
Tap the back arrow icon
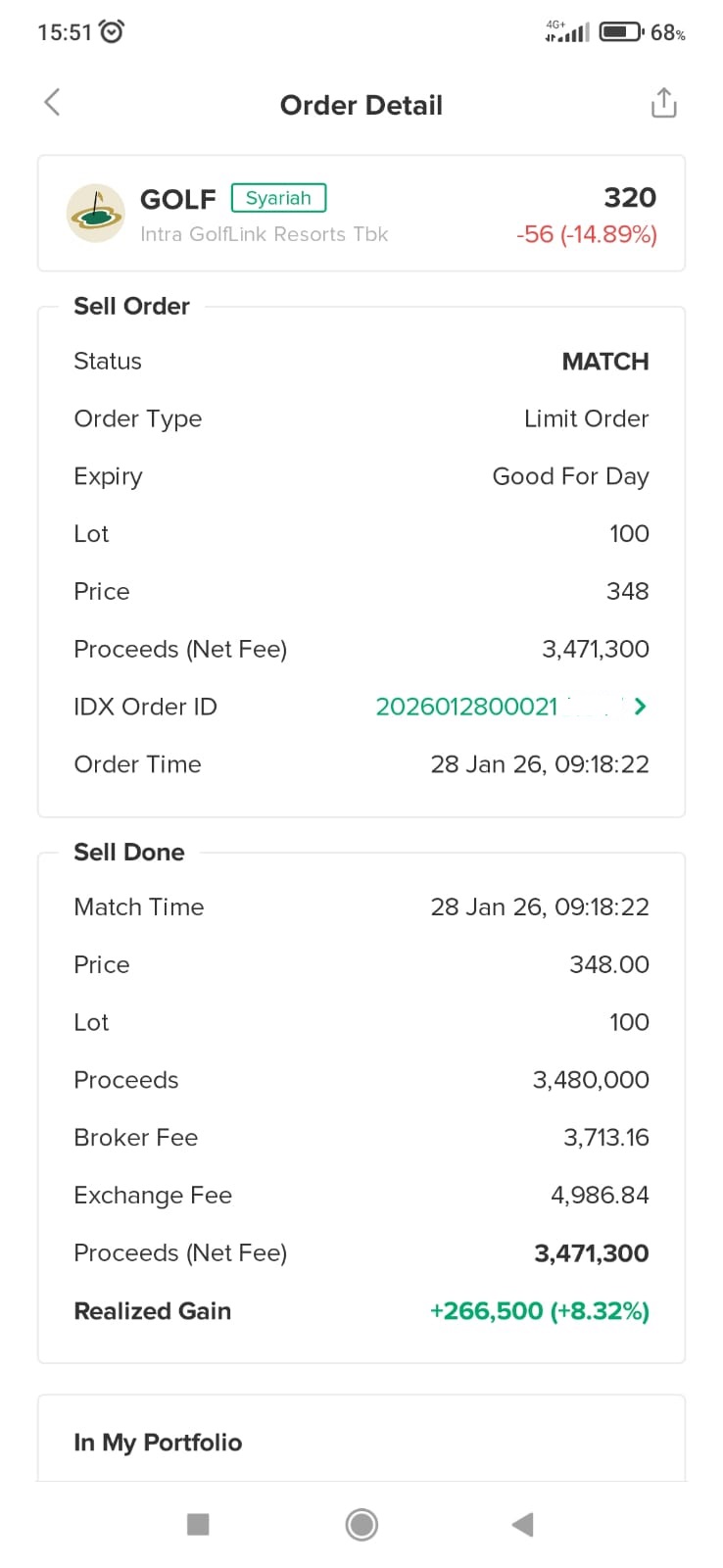point(53,102)
